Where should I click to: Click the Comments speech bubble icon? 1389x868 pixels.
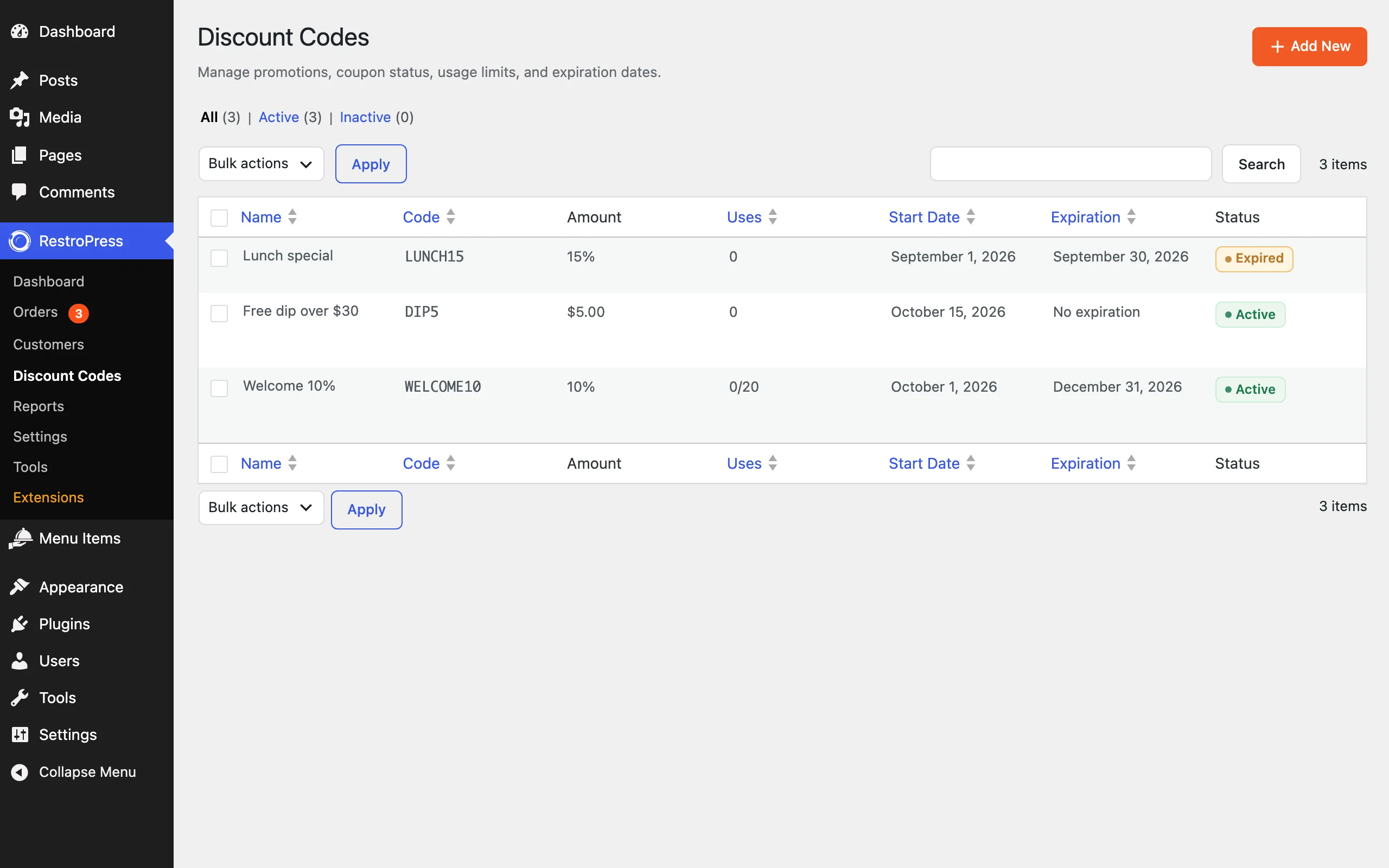(x=20, y=192)
